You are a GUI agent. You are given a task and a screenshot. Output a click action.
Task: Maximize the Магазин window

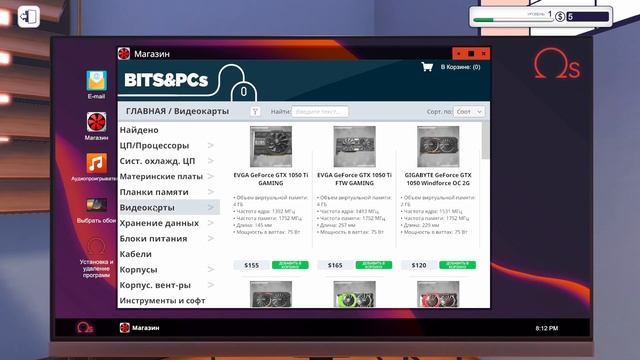[471, 53]
